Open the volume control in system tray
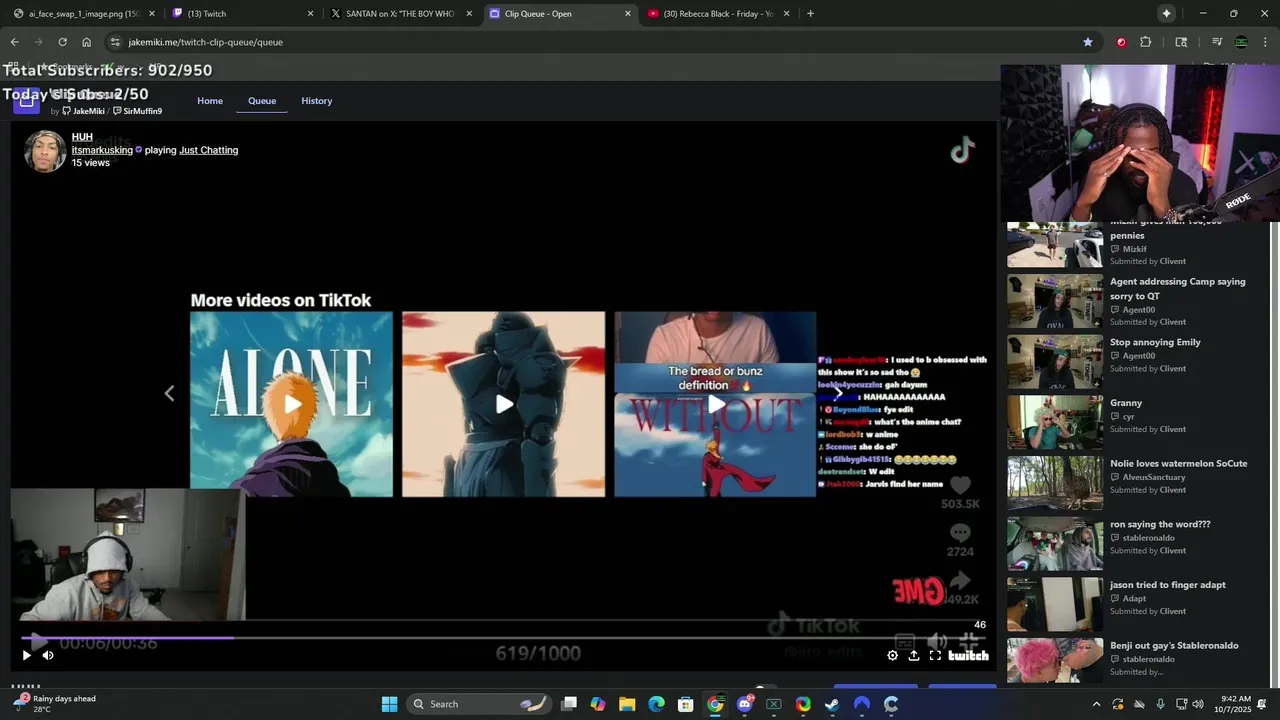This screenshot has height=720, width=1280. 1198,704
